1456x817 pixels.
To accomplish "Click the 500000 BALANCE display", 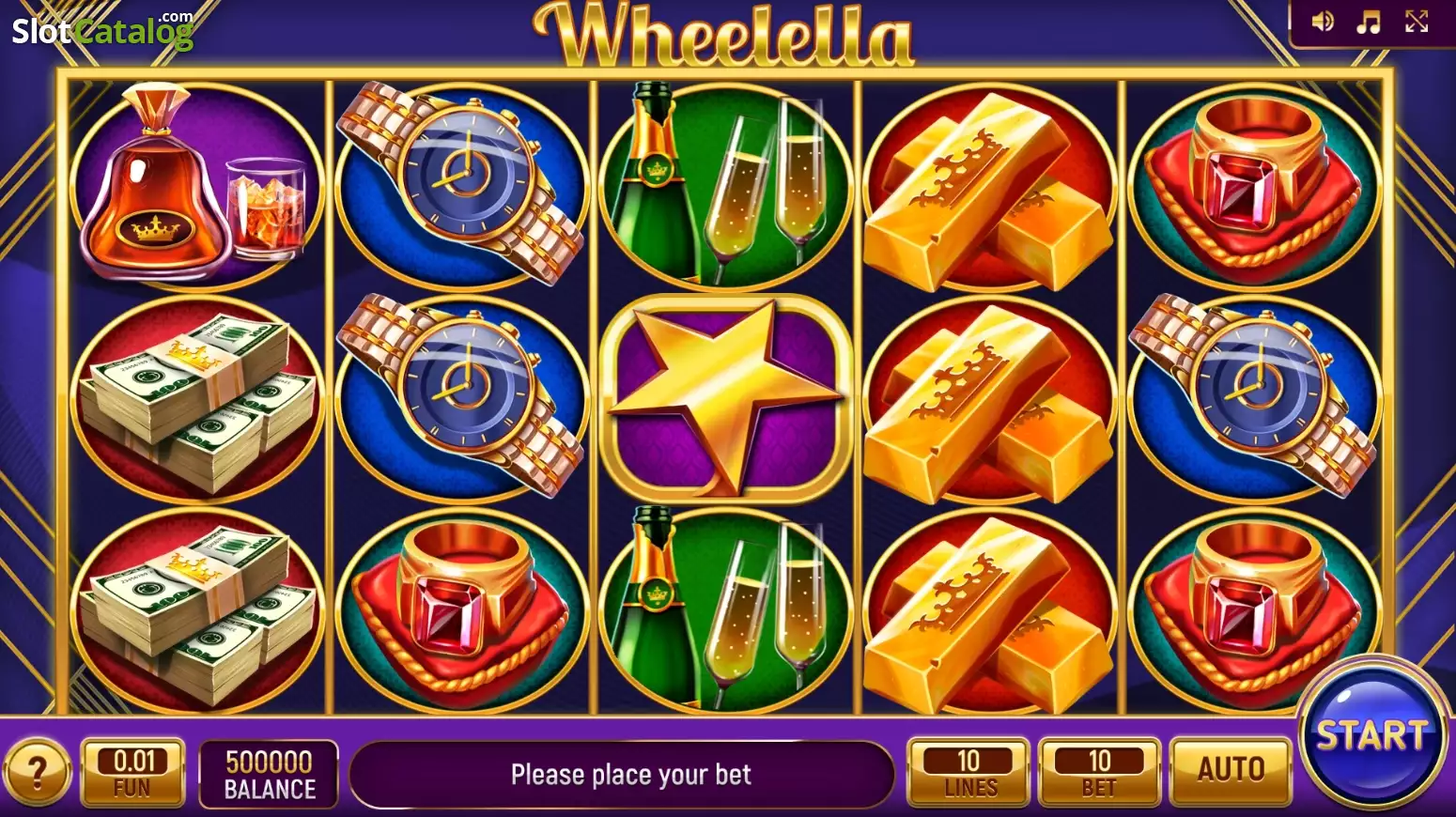I will pyautogui.click(x=269, y=774).
